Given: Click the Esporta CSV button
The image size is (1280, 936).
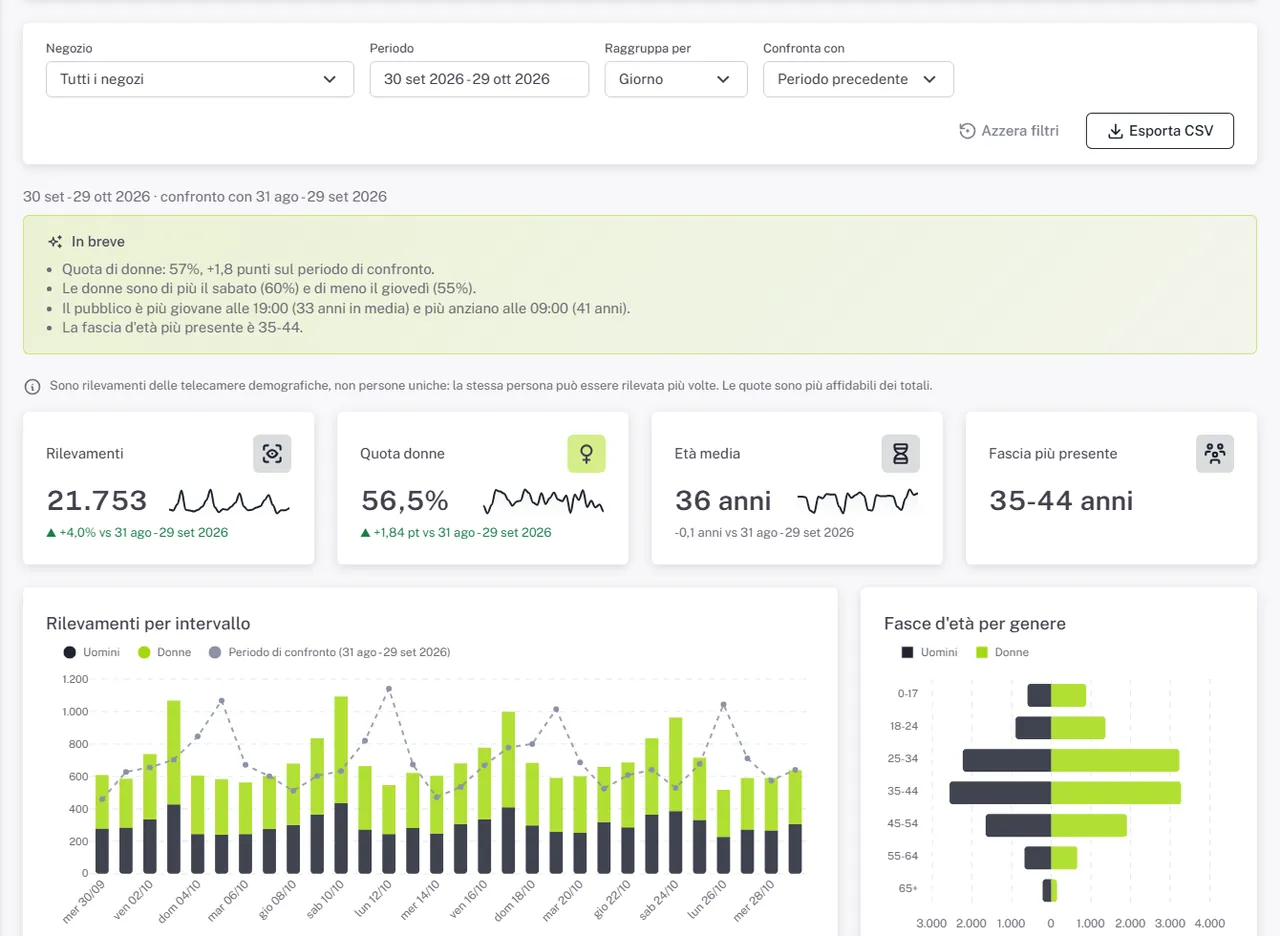Looking at the screenshot, I should [x=1160, y=131].
